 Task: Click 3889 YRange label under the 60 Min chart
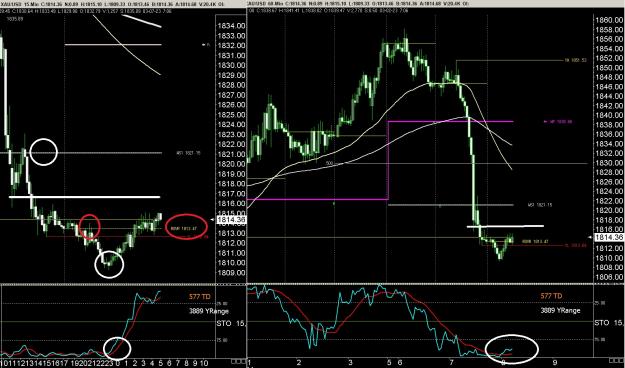(x=560, y=310)
